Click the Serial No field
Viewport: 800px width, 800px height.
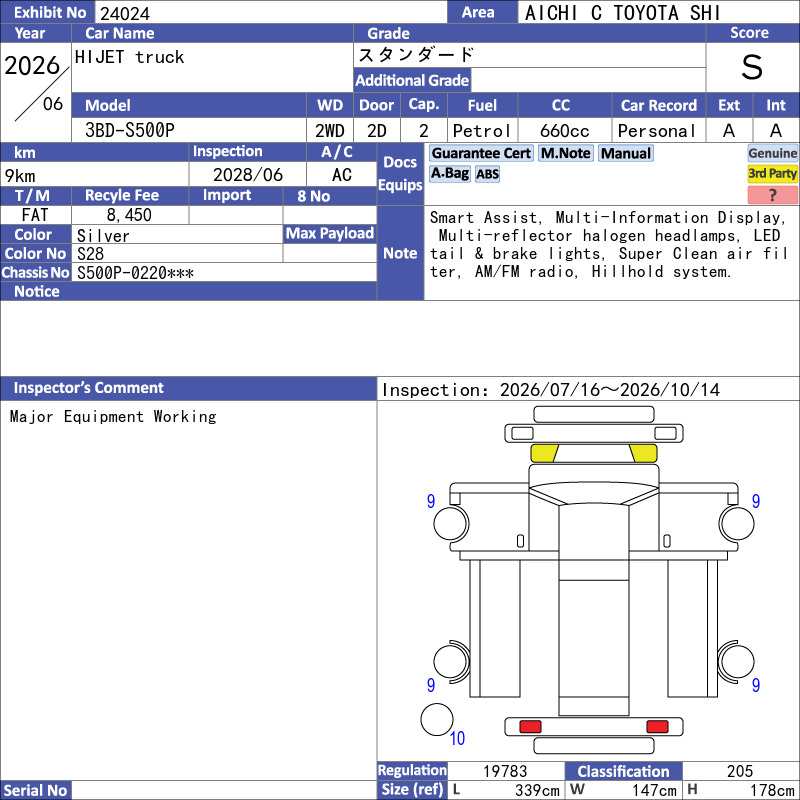pos(224,790)
